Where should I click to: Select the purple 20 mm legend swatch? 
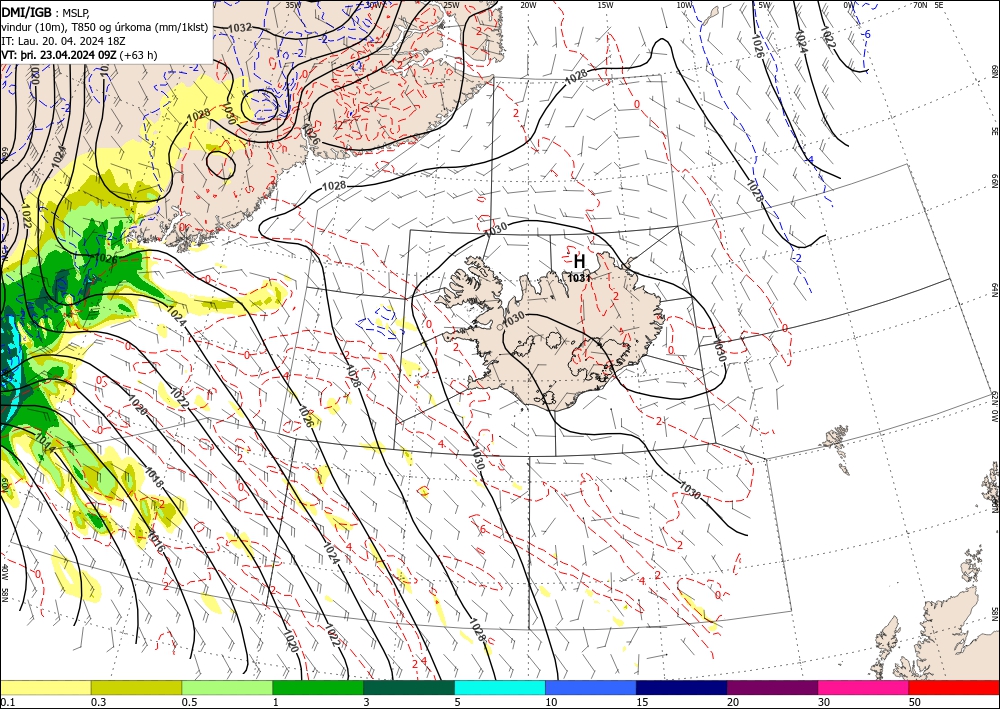[772, 687]
